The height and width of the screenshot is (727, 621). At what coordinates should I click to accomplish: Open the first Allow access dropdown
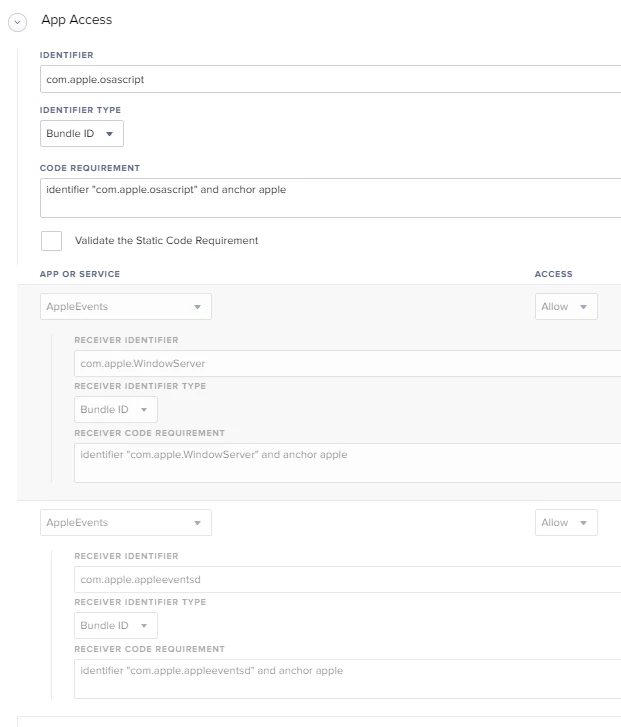click(566, 306)
